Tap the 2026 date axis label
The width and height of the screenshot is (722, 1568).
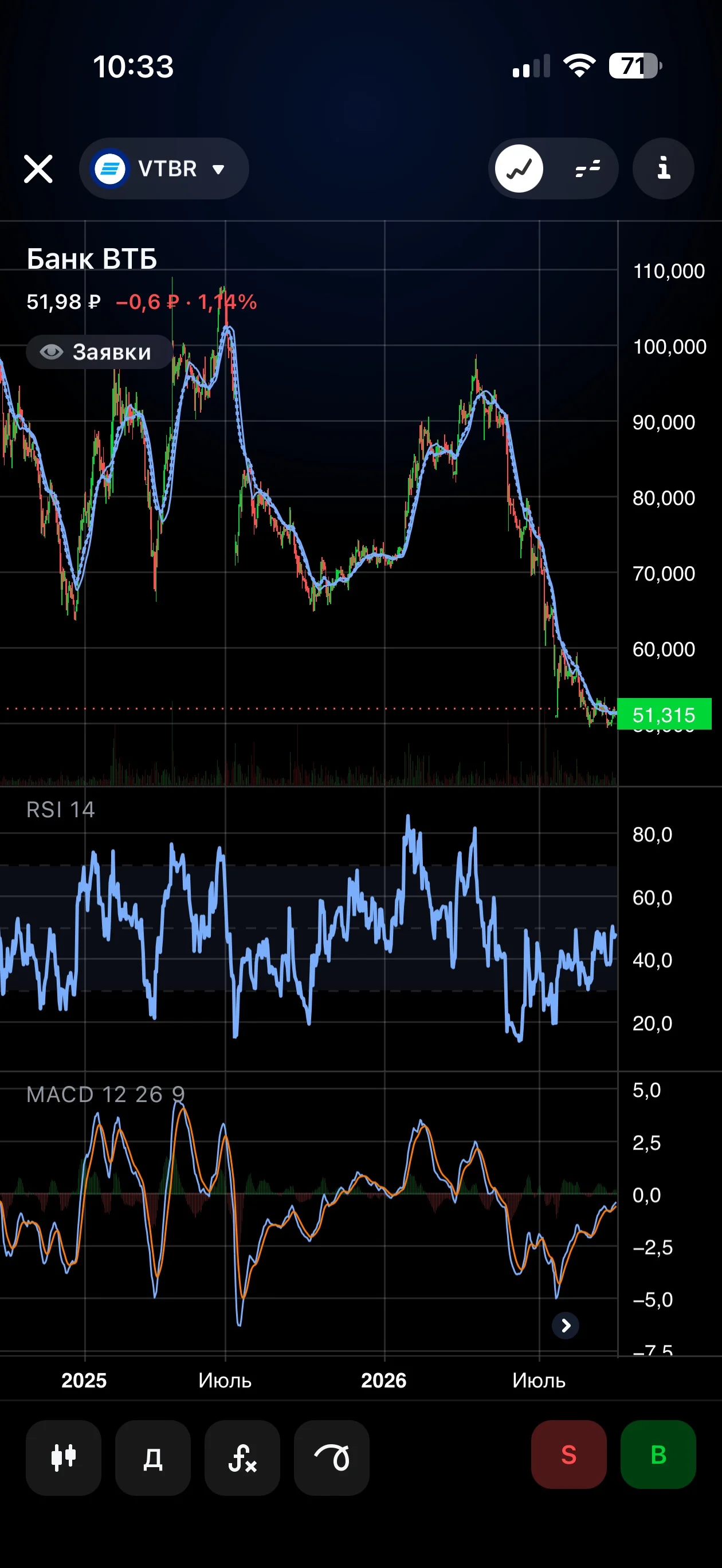[383, 1381]
